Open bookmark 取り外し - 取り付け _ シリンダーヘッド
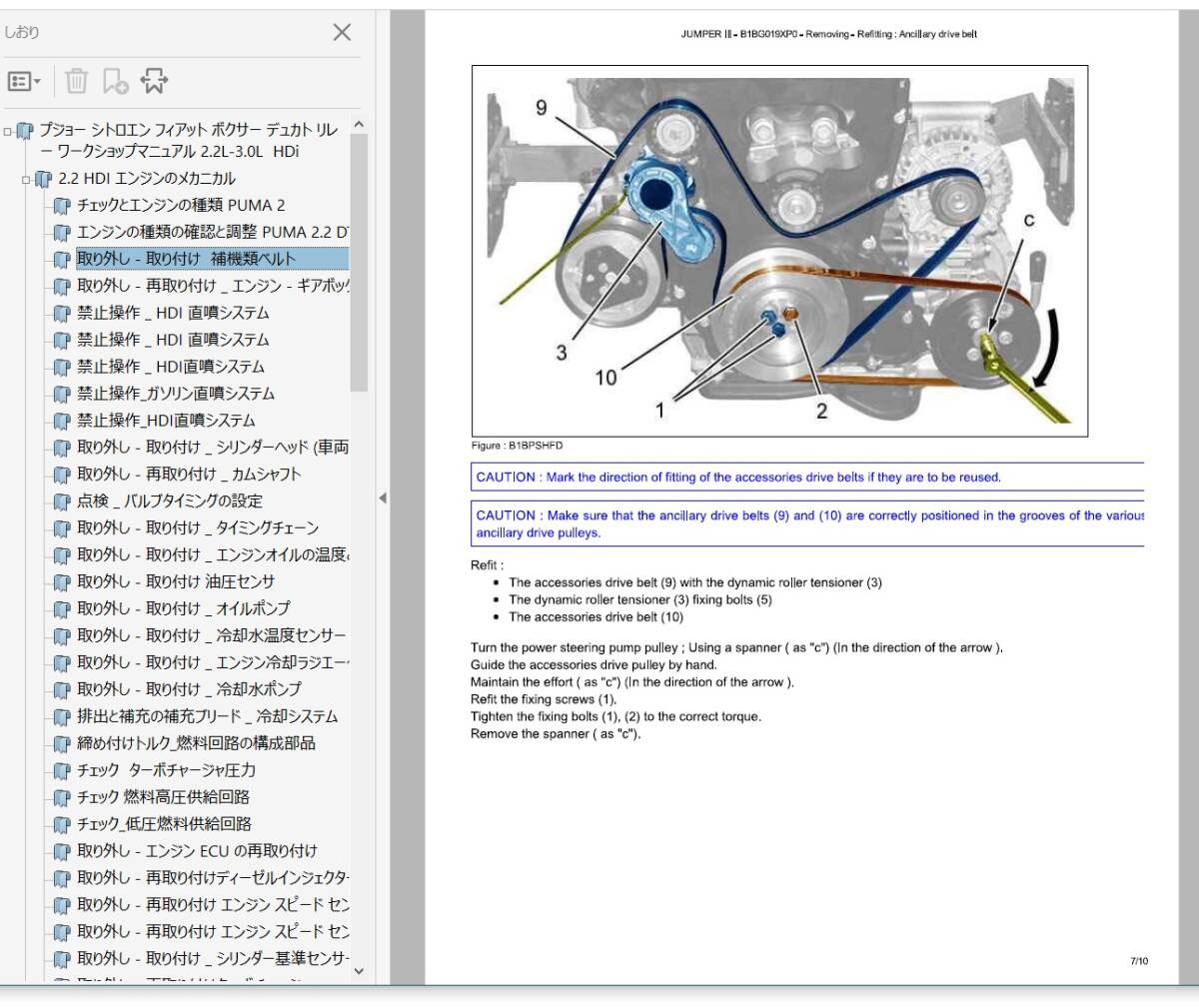 click(x=213, y=448)
